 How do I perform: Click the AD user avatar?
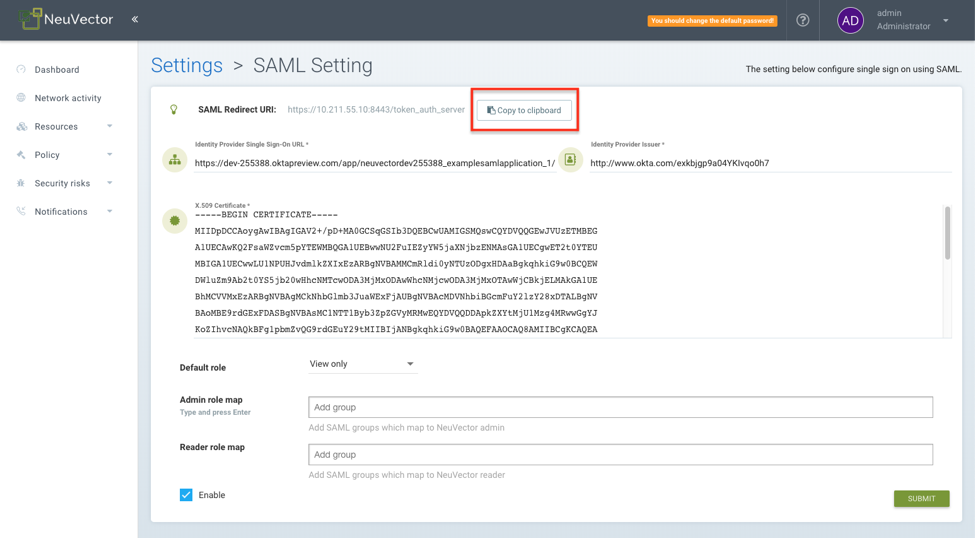click(x=850, y=21)
